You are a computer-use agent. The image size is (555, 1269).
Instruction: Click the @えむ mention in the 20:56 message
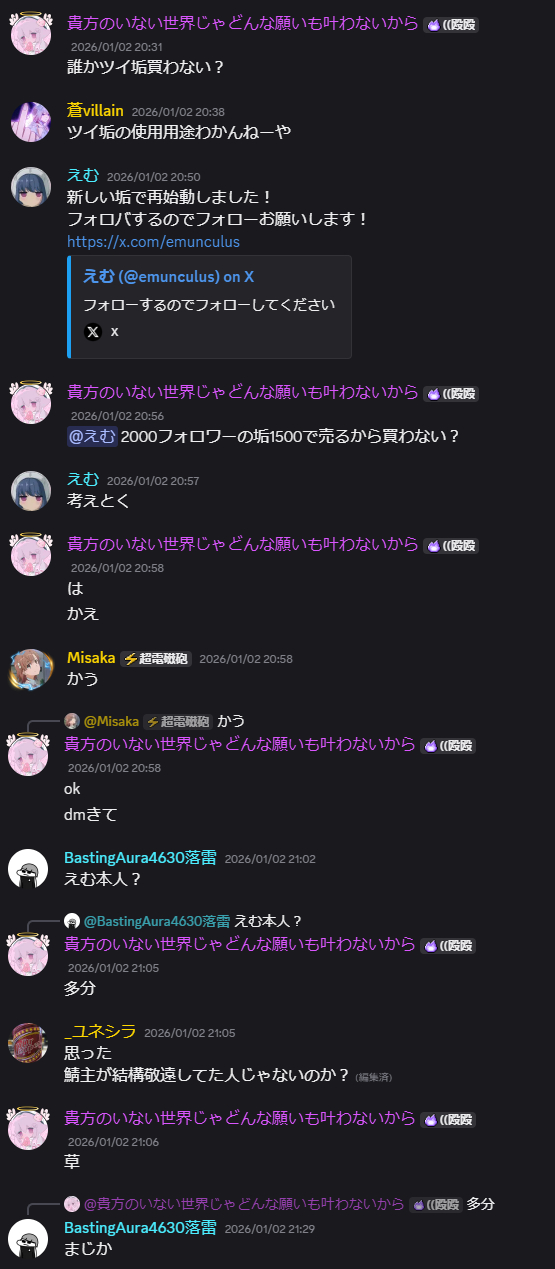tap(92, 436)
